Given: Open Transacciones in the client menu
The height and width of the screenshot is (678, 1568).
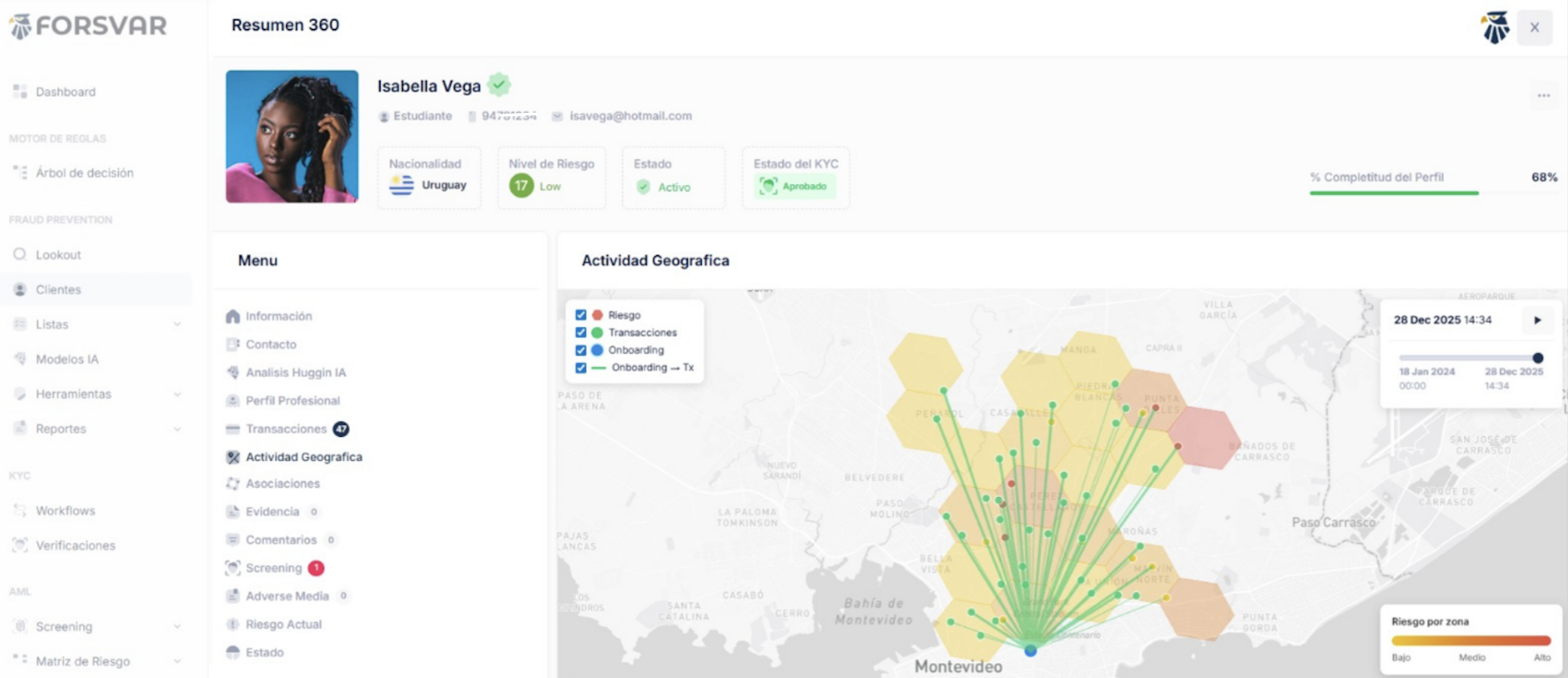Looking at the screenshot, I should 286,429.
